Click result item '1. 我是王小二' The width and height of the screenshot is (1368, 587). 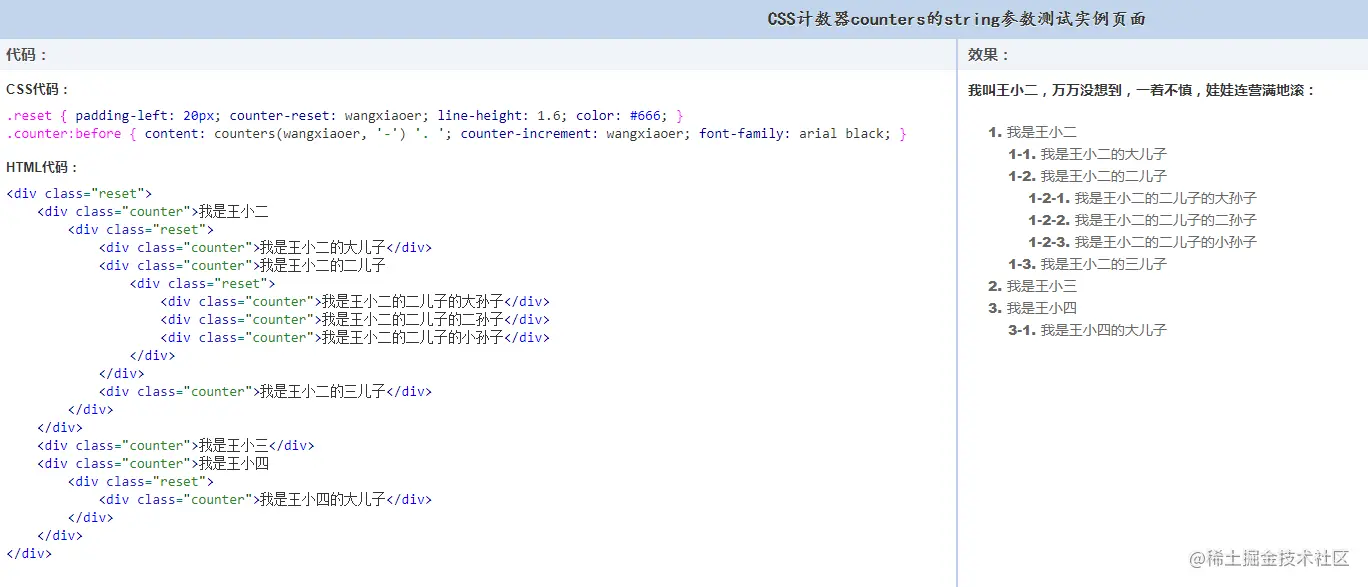[1032, 132]
